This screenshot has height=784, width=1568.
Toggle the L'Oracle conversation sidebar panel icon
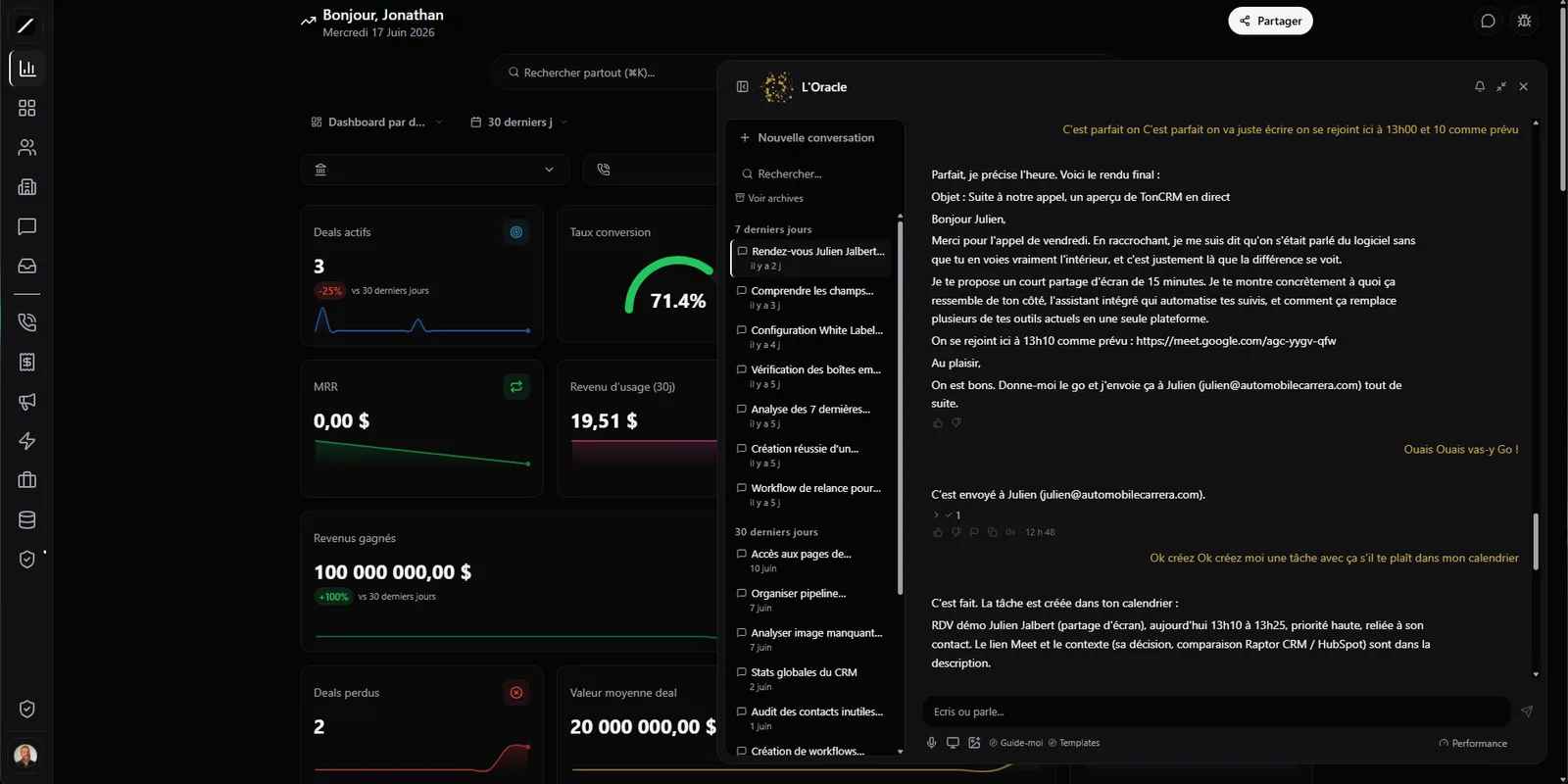tap(743, 86)
